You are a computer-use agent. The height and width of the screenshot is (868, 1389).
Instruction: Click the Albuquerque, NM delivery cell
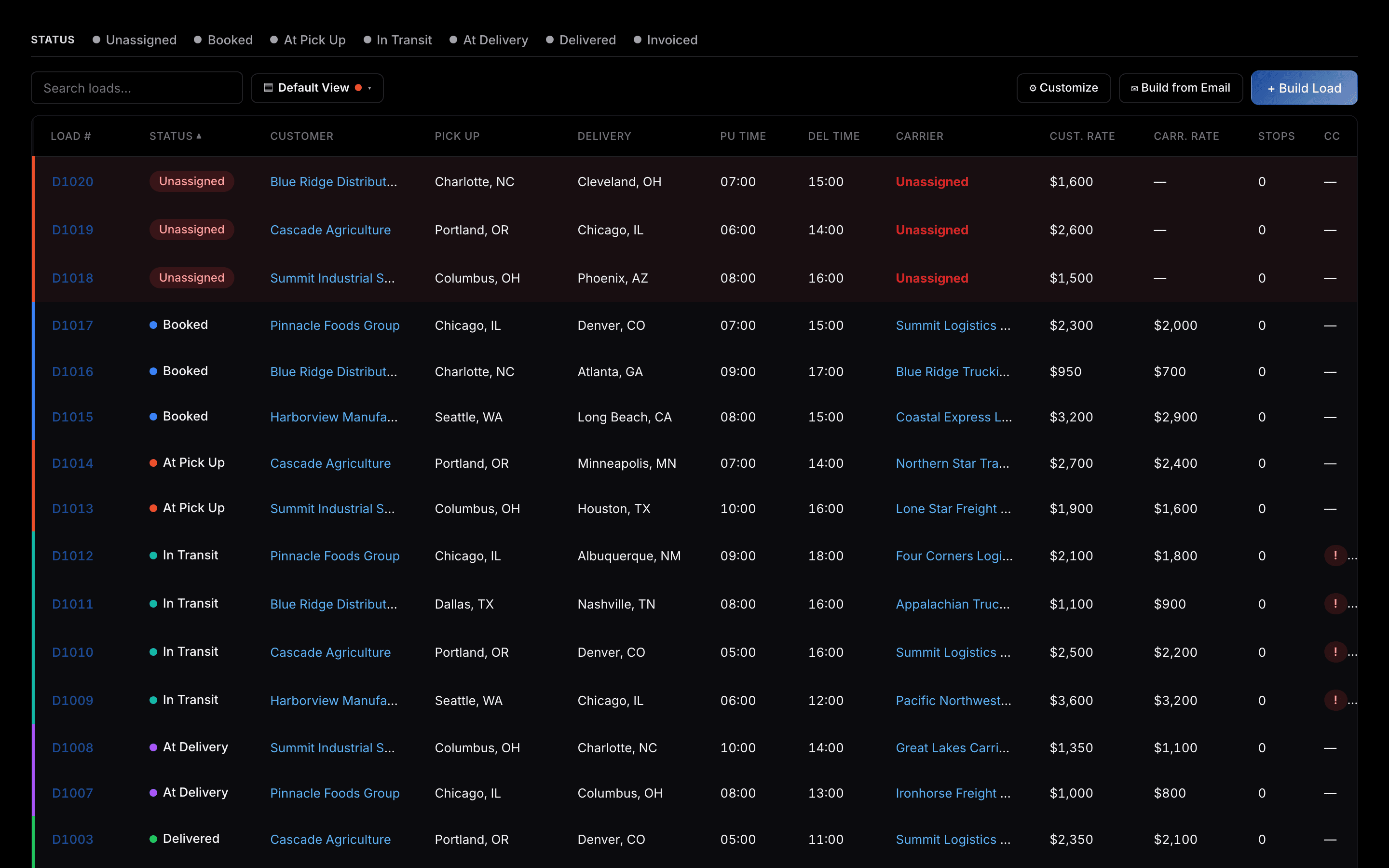click(x=628, y=556)
